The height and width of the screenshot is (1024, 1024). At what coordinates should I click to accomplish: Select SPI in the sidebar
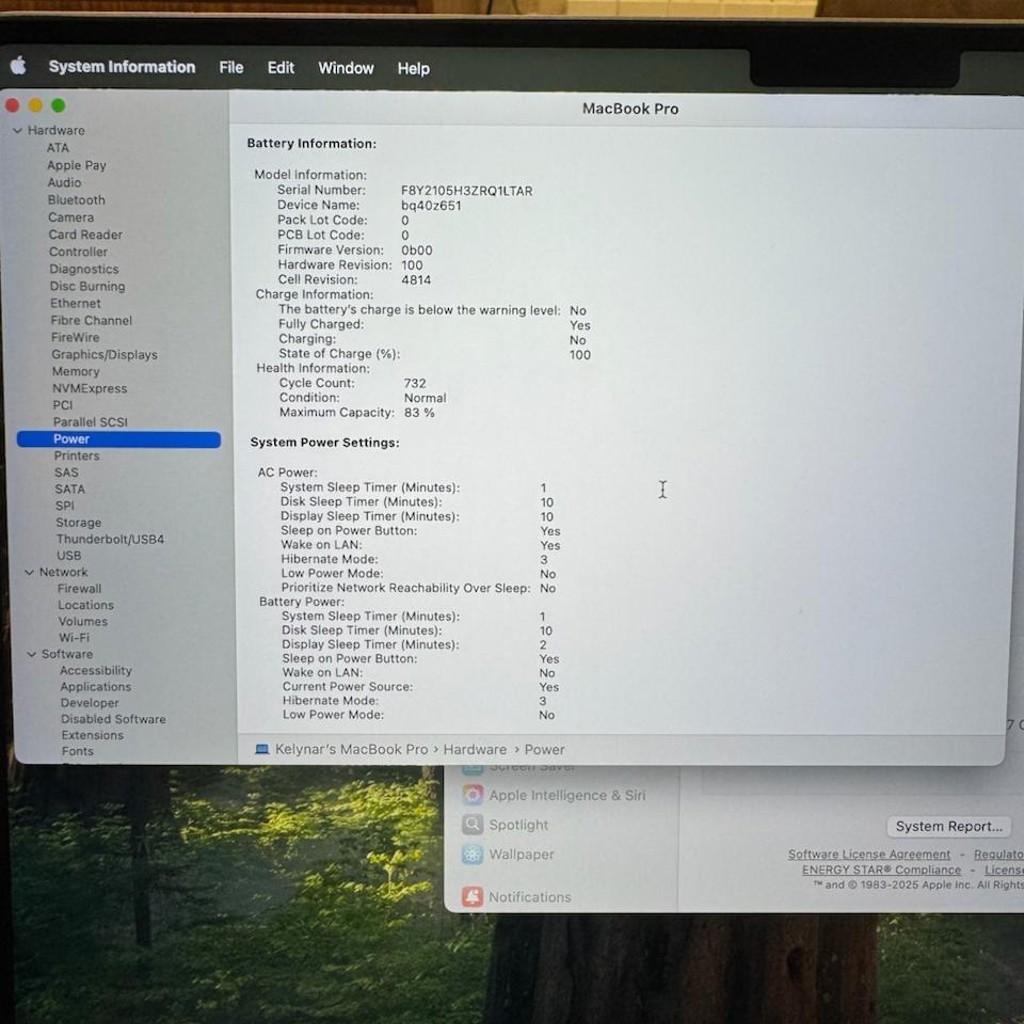tap(65, 505)
